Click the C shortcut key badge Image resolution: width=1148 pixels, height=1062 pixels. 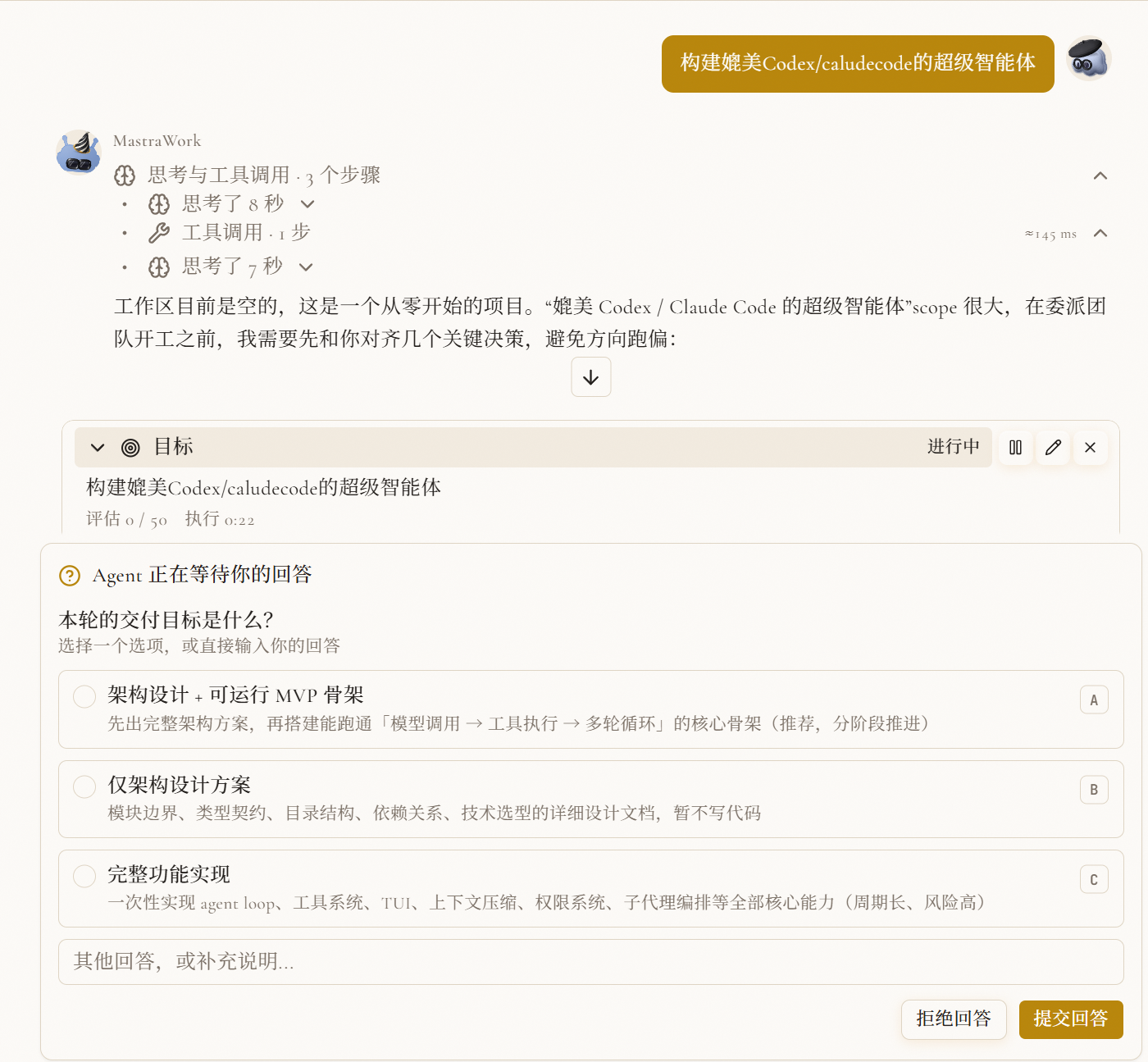(1094, 879)
